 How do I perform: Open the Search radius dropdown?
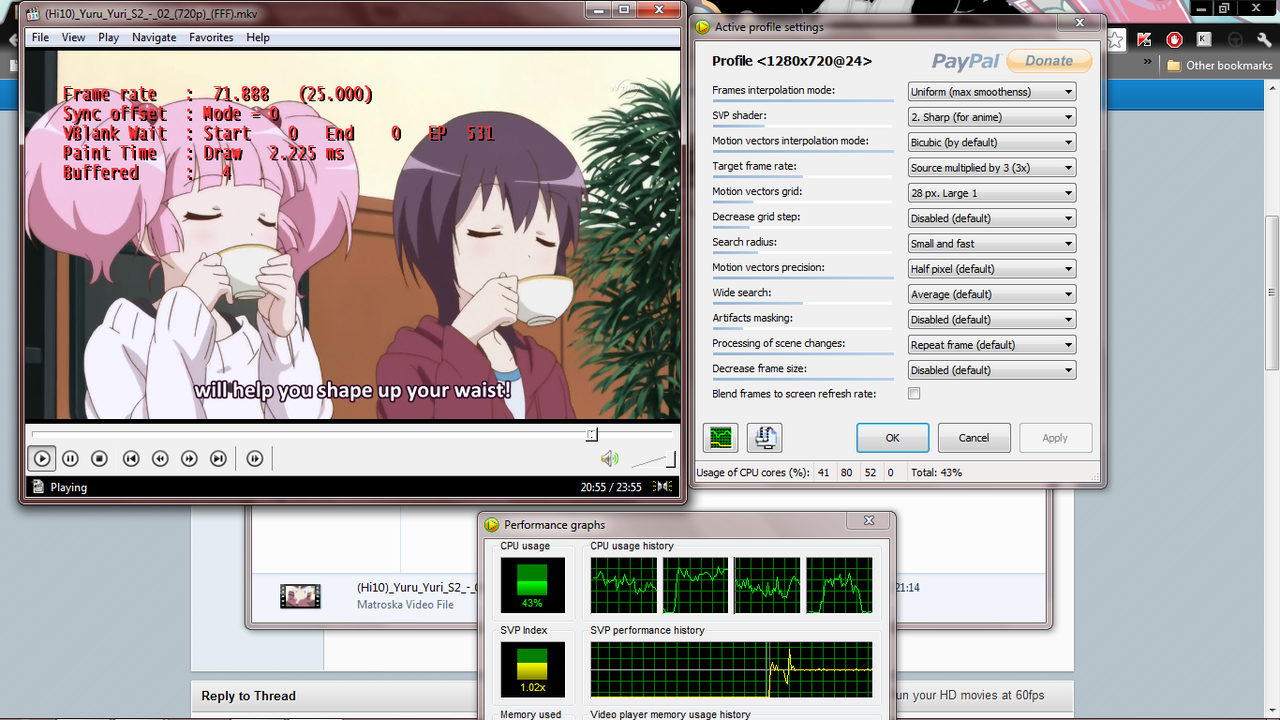(992, 243)
